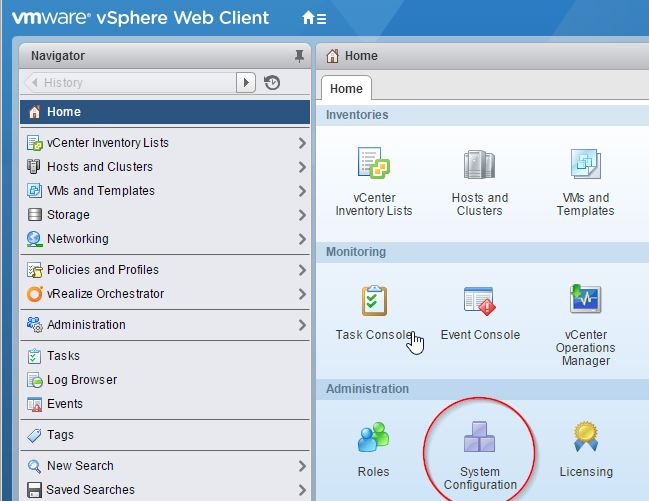Open Administration in the Navigator

click(165, 325)
